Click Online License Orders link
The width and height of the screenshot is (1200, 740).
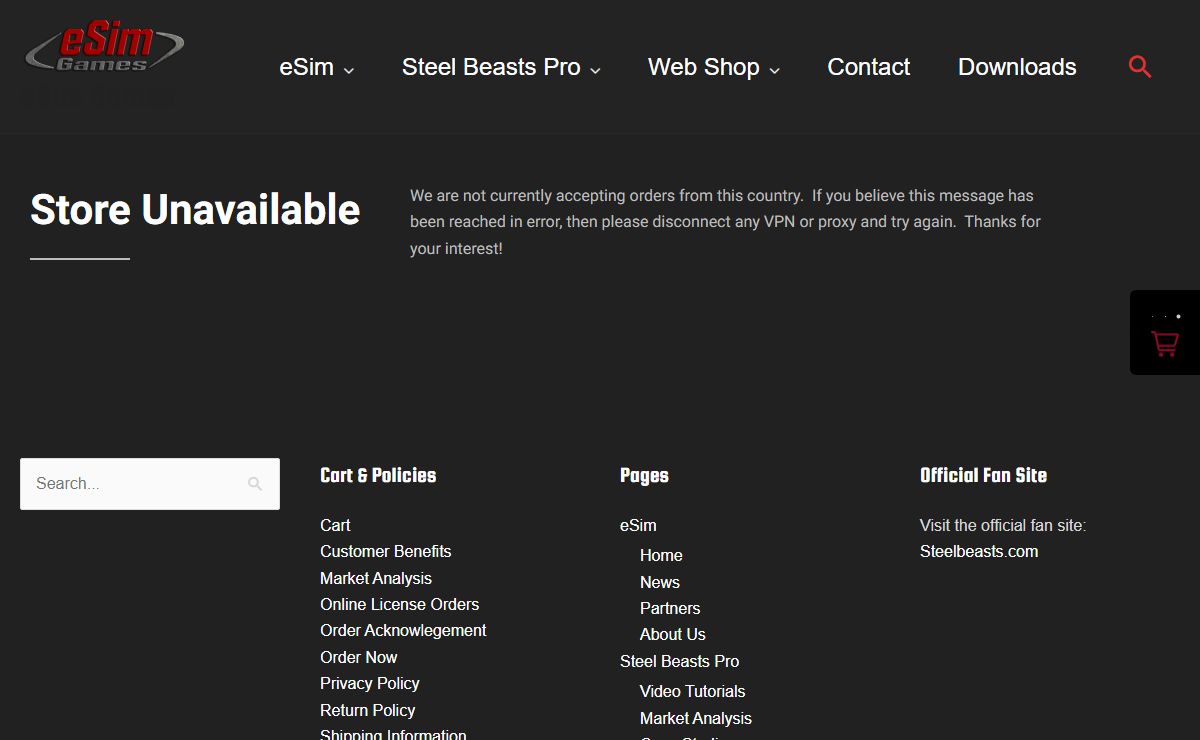399,604
